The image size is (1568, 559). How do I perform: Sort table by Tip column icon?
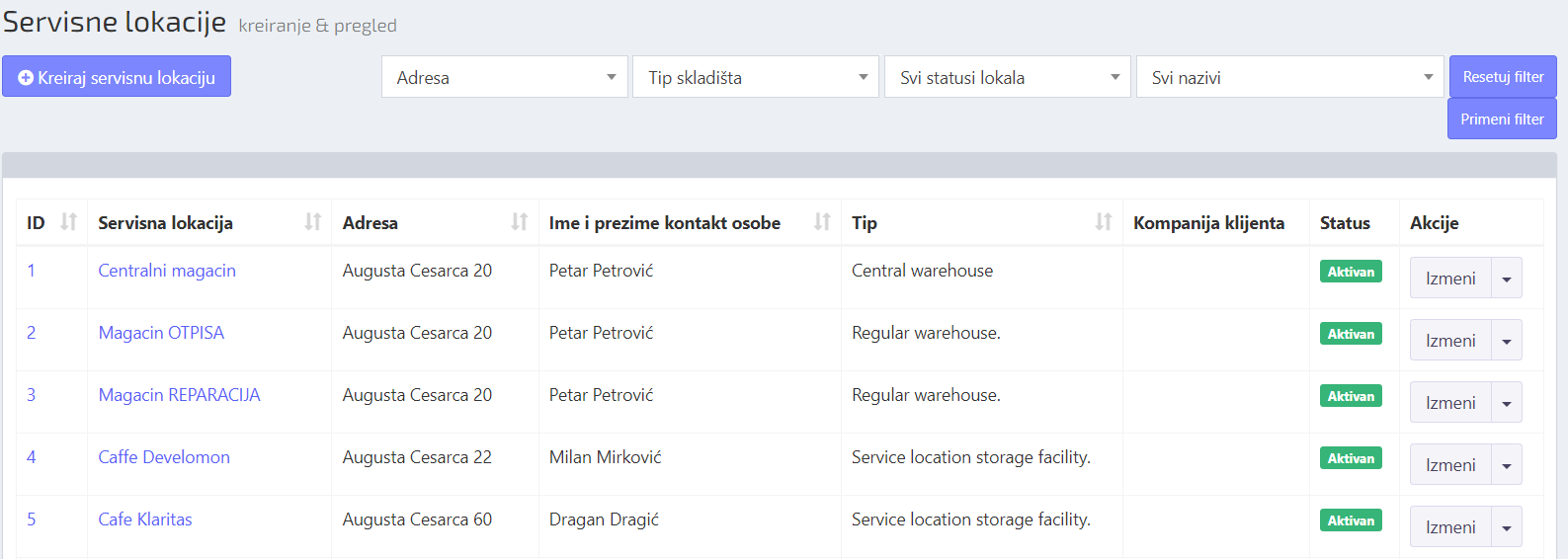pyautogui.click(x=1103, y=222)
